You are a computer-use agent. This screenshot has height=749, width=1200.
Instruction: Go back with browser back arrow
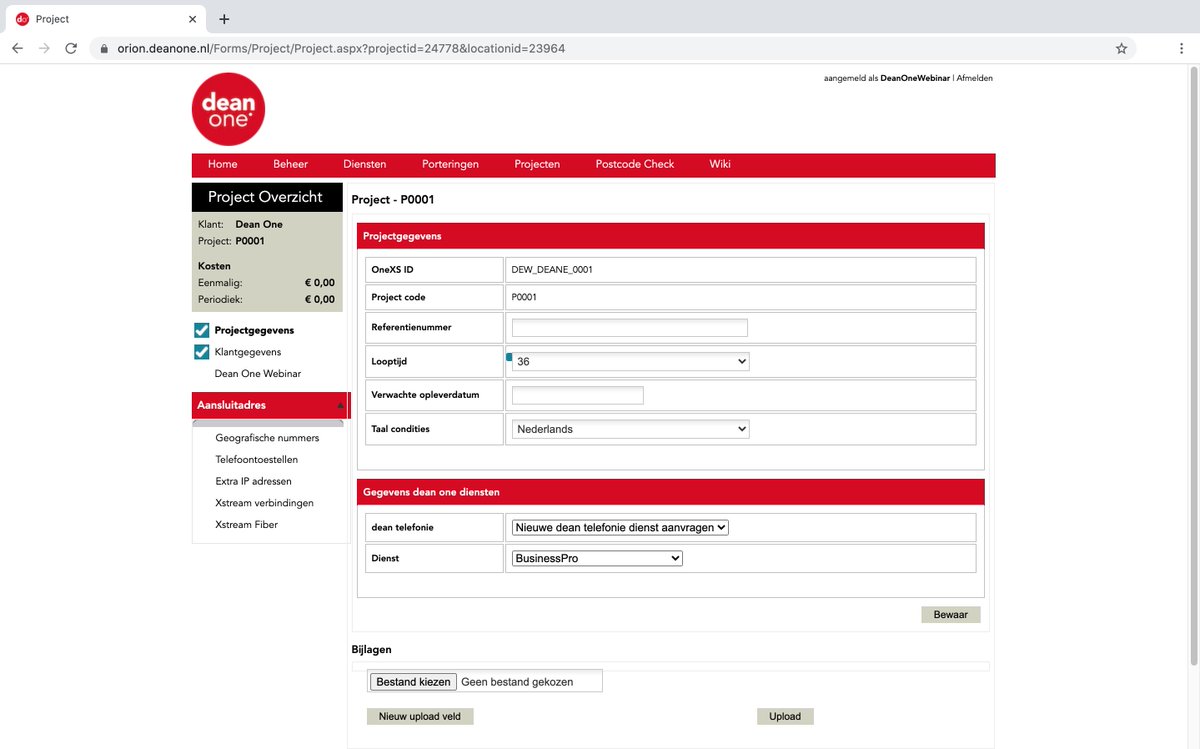tap(18, 48)
